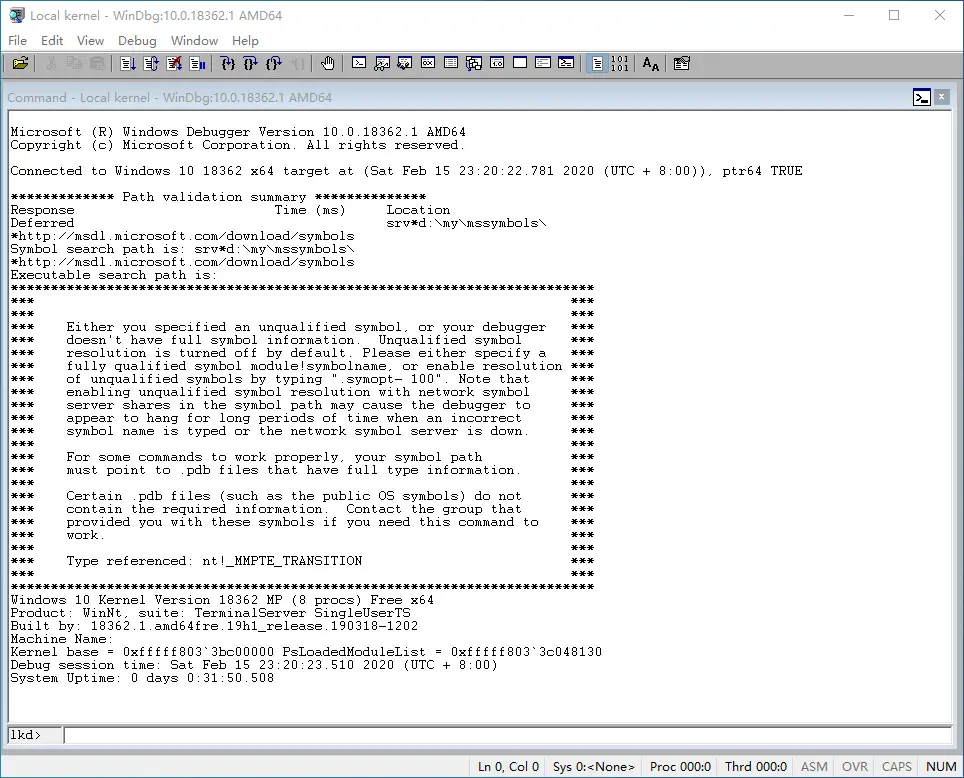Open the Call Stack window from the toolbar
This screenshot has height=778, width=964.
tap(474, 63)
